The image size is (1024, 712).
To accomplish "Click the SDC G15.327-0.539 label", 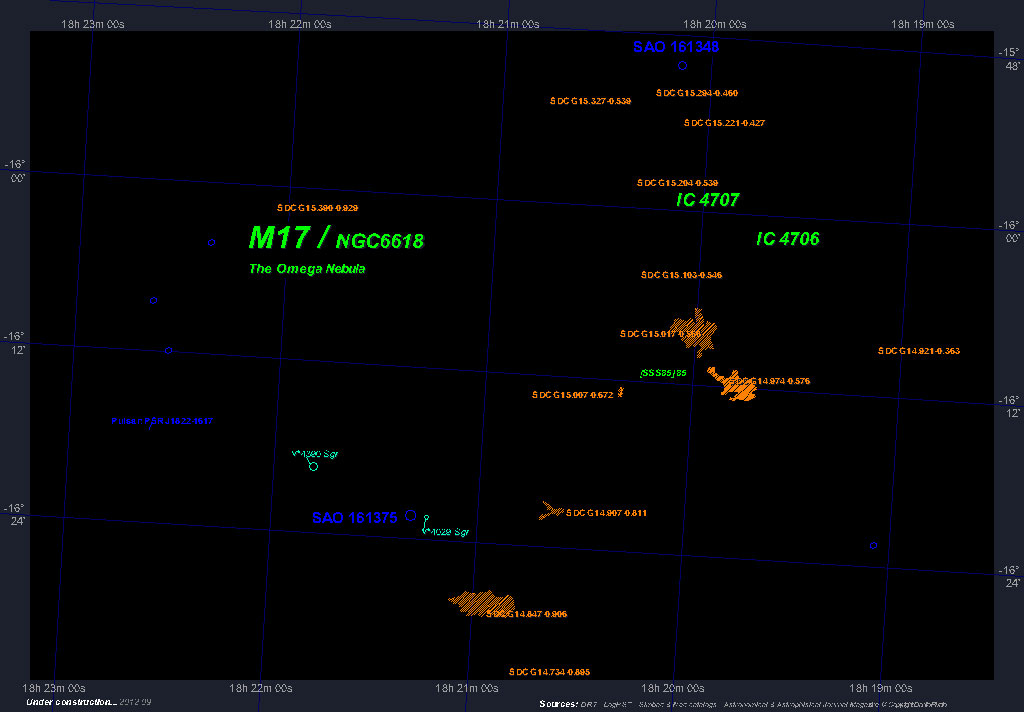I will (x=590, y=102).
